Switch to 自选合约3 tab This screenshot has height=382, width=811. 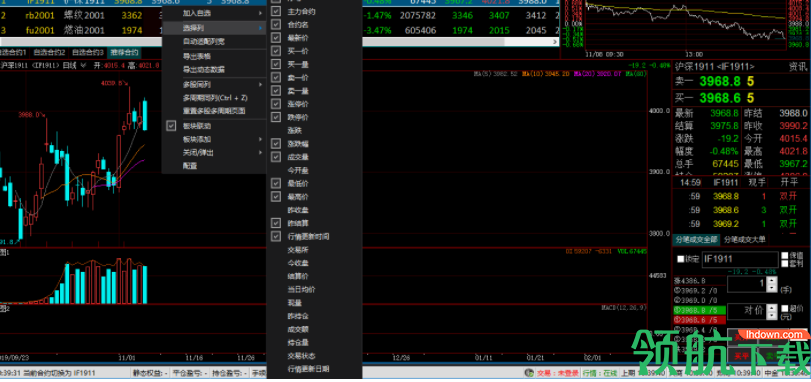point(88,52)
